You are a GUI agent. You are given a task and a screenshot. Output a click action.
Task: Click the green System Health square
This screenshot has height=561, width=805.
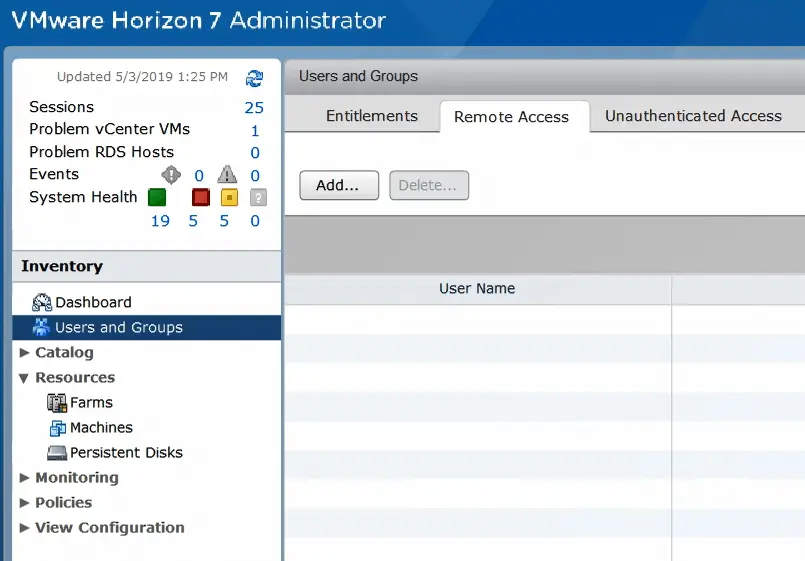click(157, 197)
